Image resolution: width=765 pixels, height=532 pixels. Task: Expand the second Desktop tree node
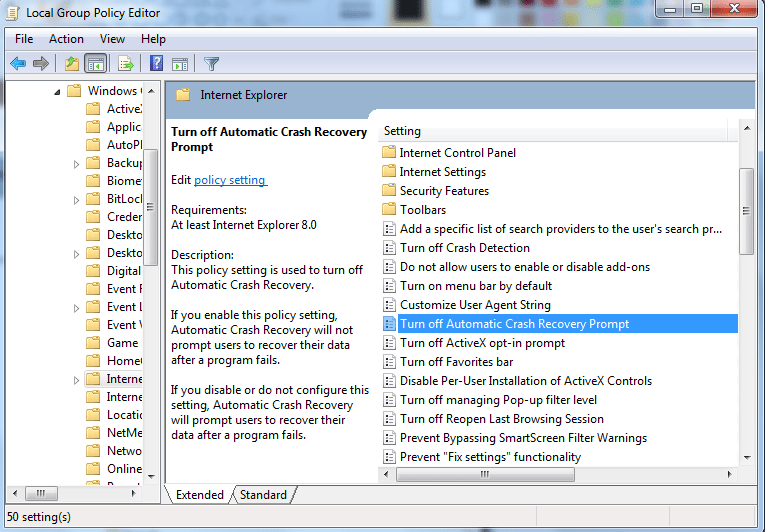(76, 254)
